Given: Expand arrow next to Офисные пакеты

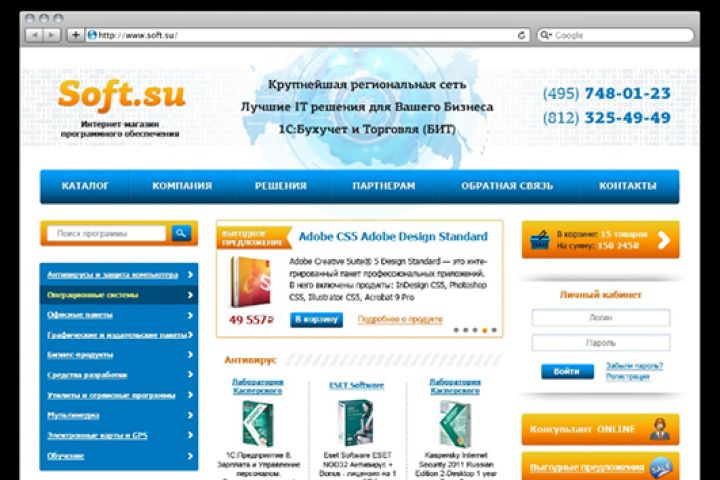Looking at the screenshot, I should tap(190, 315).
